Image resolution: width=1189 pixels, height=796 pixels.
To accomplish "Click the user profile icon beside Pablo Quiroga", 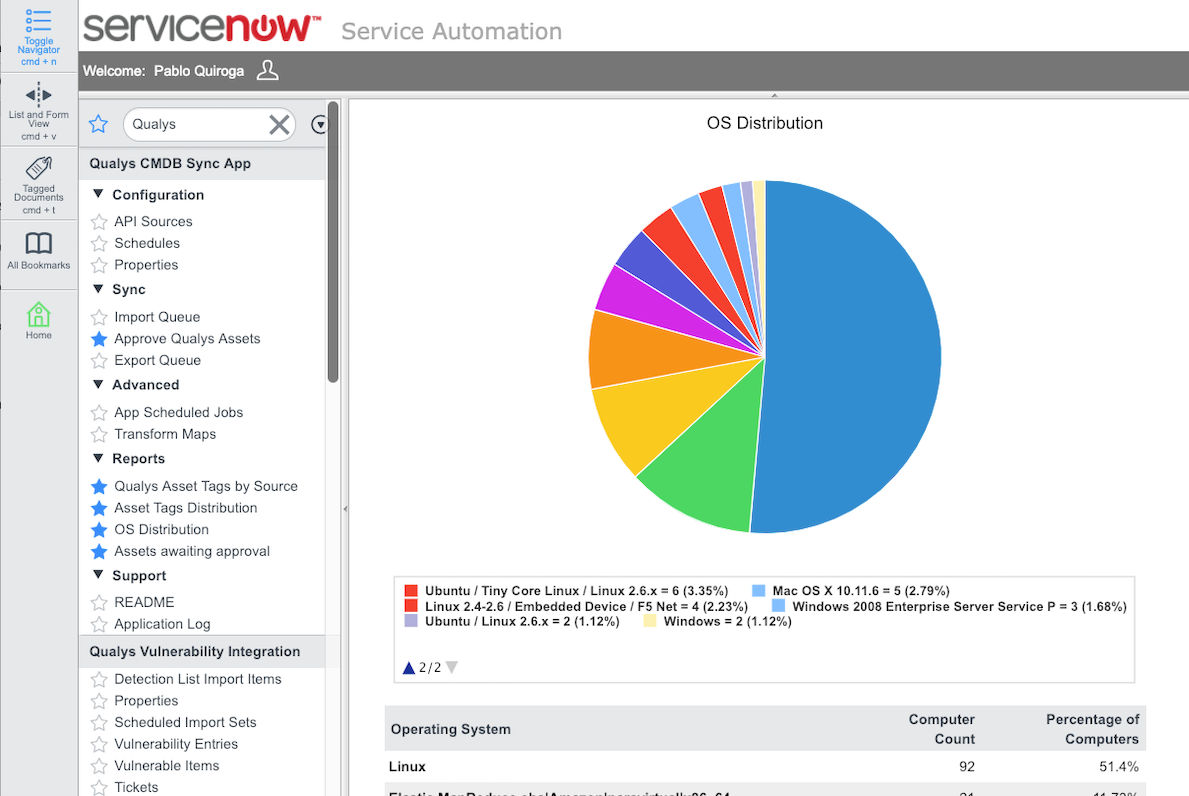I will point(268,71).
